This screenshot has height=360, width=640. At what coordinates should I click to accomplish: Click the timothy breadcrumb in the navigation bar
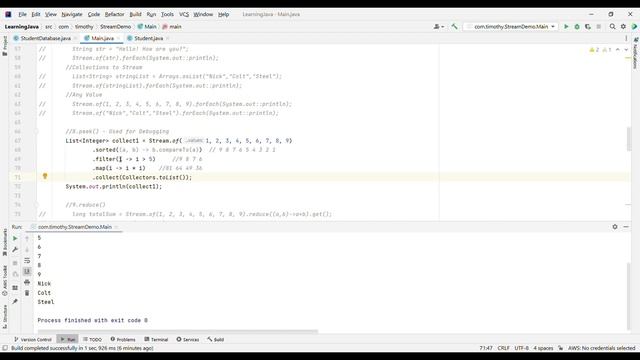84,27
